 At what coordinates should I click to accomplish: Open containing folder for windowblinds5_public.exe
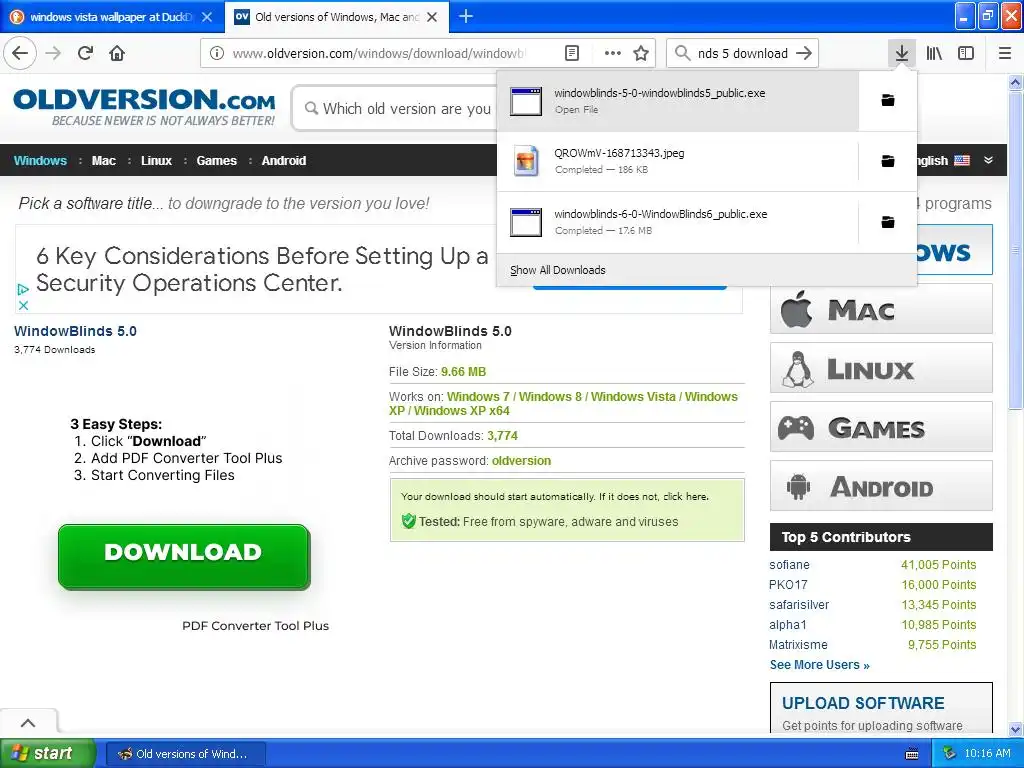(x=888, y=100)
